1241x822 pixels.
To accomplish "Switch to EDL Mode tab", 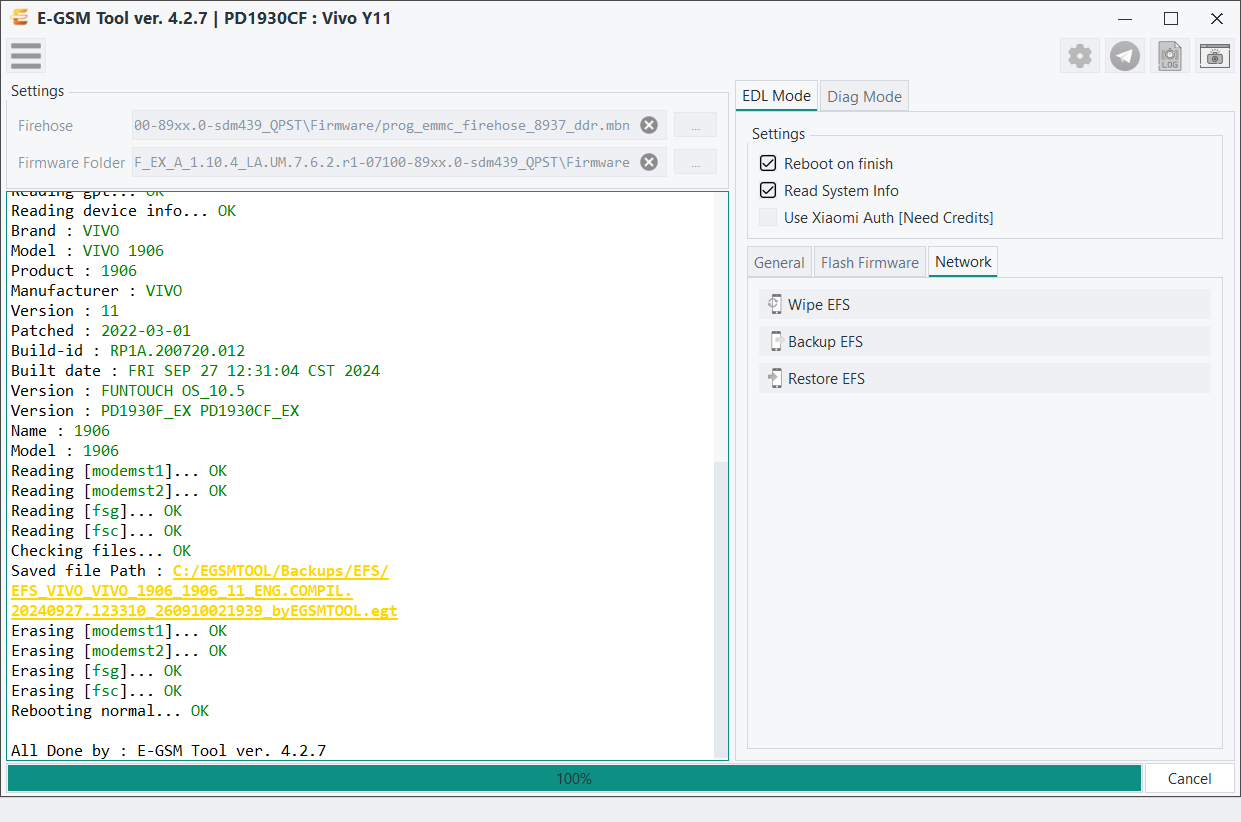I will [x=776, y=96].
